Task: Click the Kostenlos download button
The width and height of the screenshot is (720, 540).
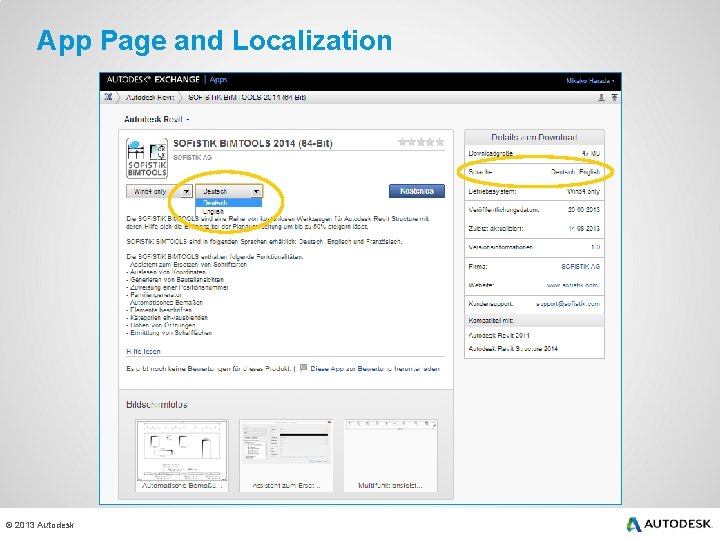Action: (416, 191)
